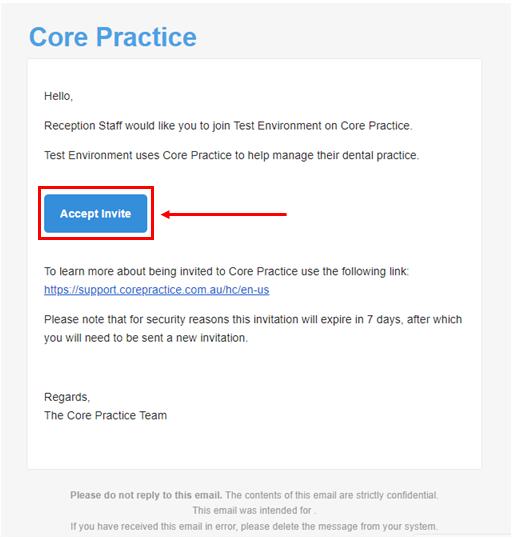Click the "7 days" expiry text

[384, 320]
